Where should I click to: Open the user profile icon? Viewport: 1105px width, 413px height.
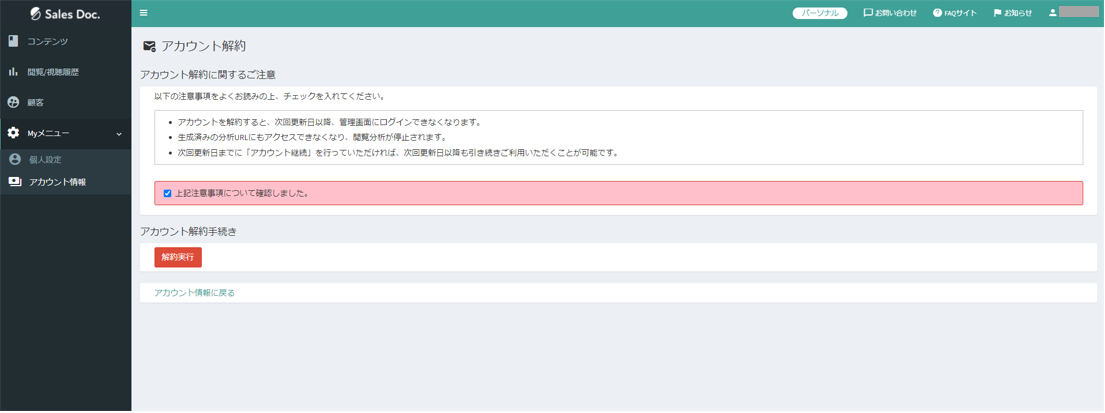coord(1053,13)
